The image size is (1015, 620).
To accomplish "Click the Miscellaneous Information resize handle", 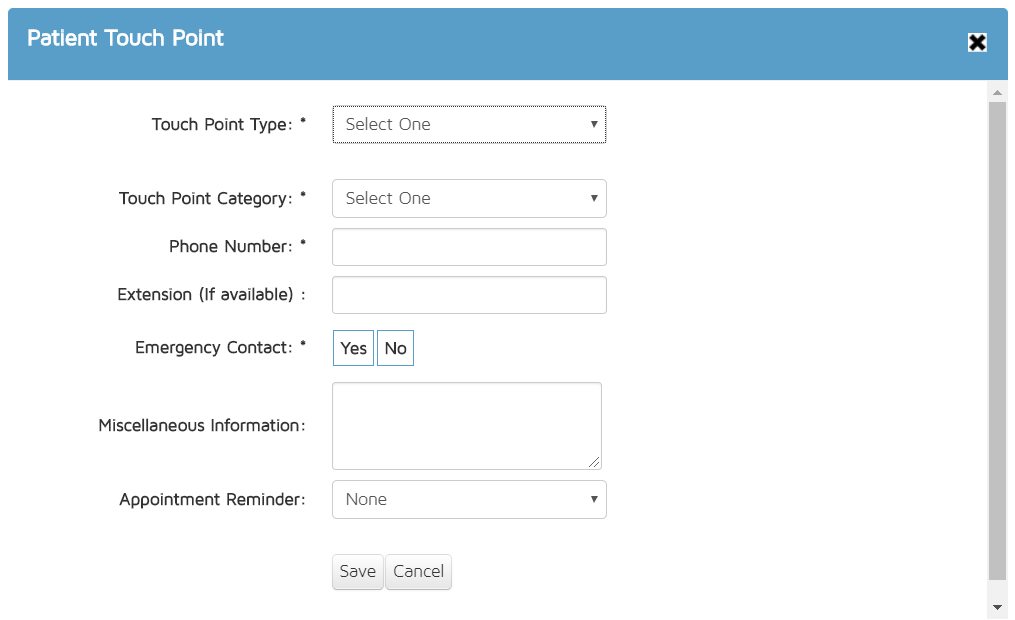I will pyautogui.click(x=595, y=463).
